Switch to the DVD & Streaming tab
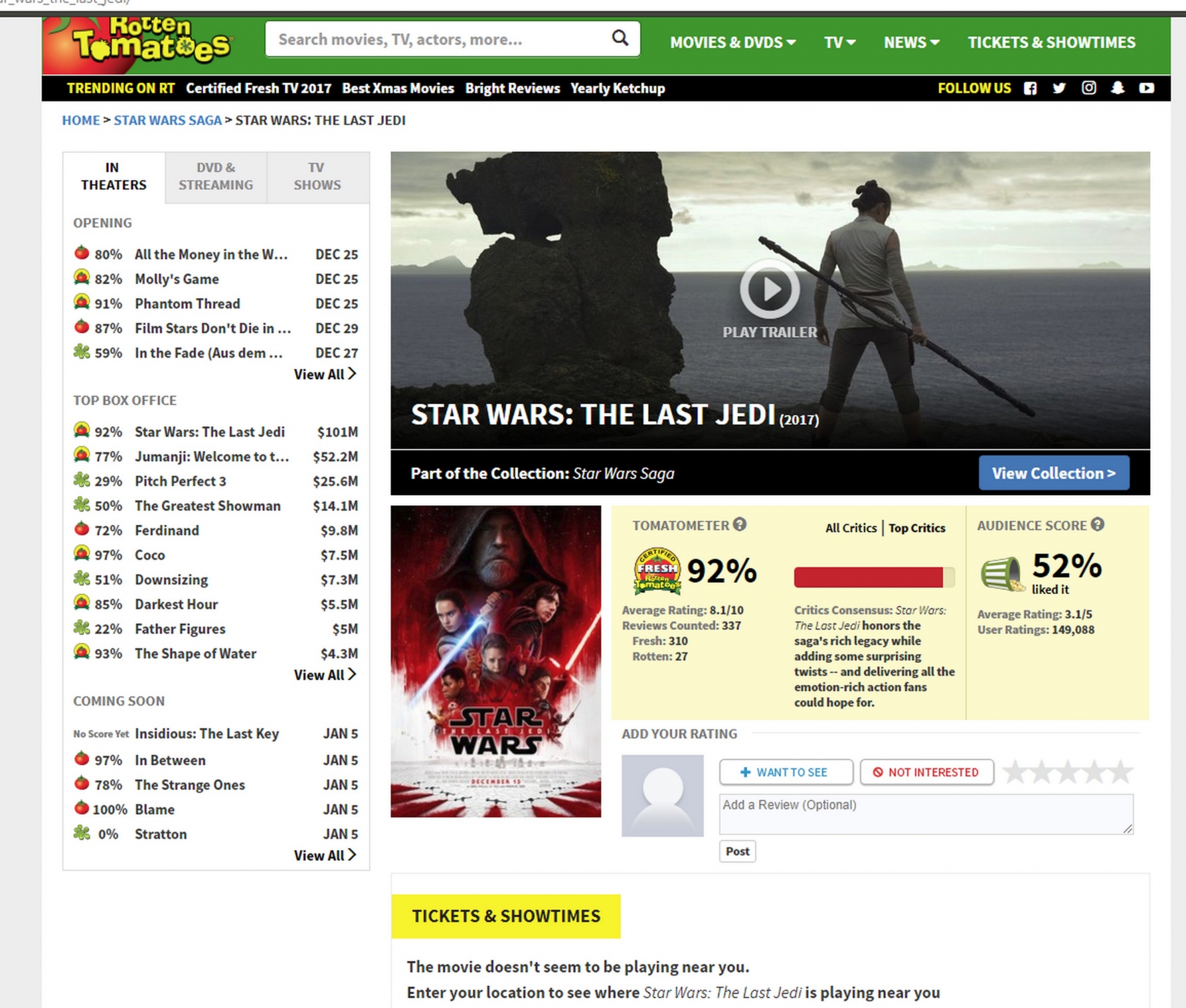This screenshot has height=1008, width=1186. click(x=216, y=177)
